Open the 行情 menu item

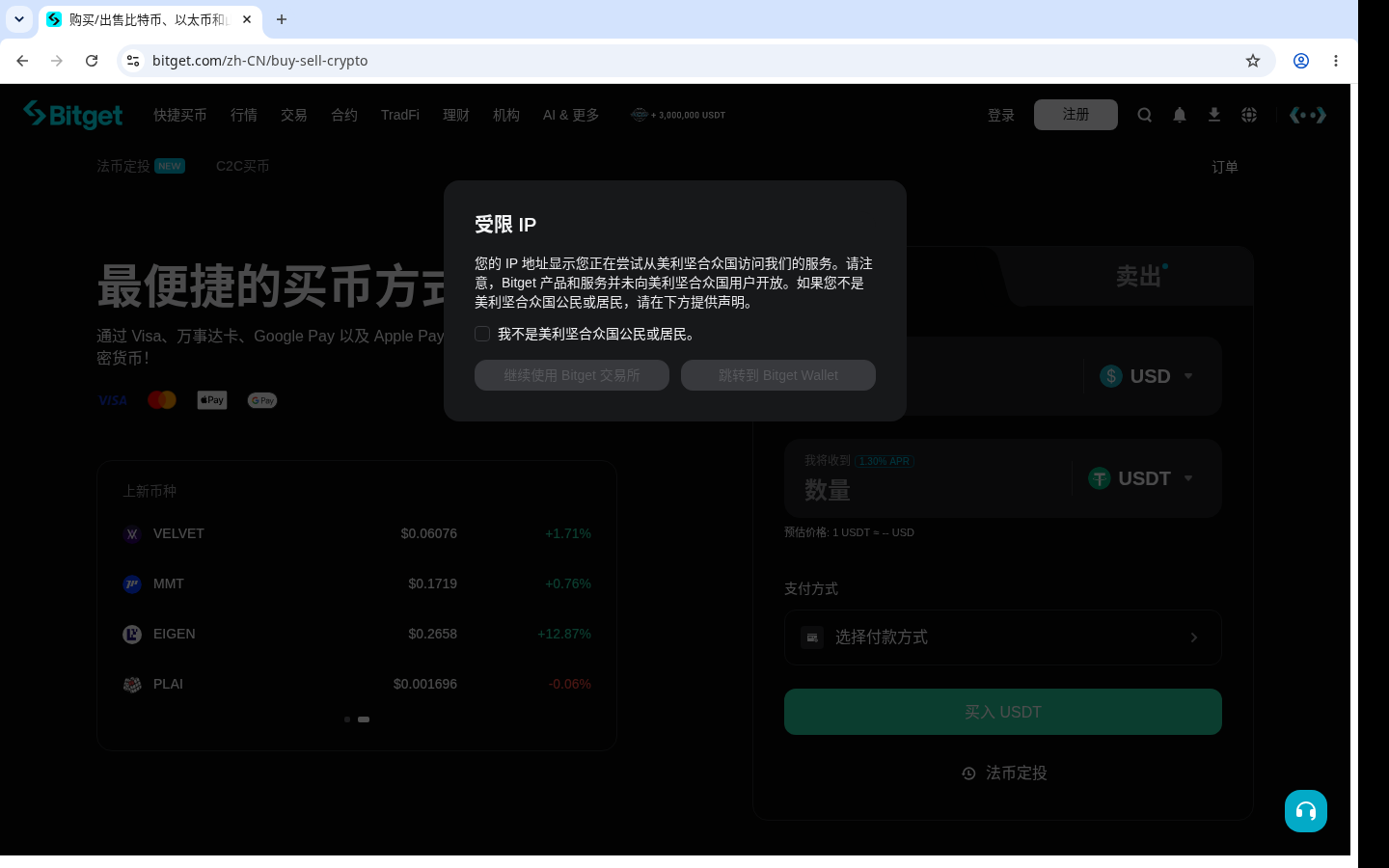click(x=244, y=115)
